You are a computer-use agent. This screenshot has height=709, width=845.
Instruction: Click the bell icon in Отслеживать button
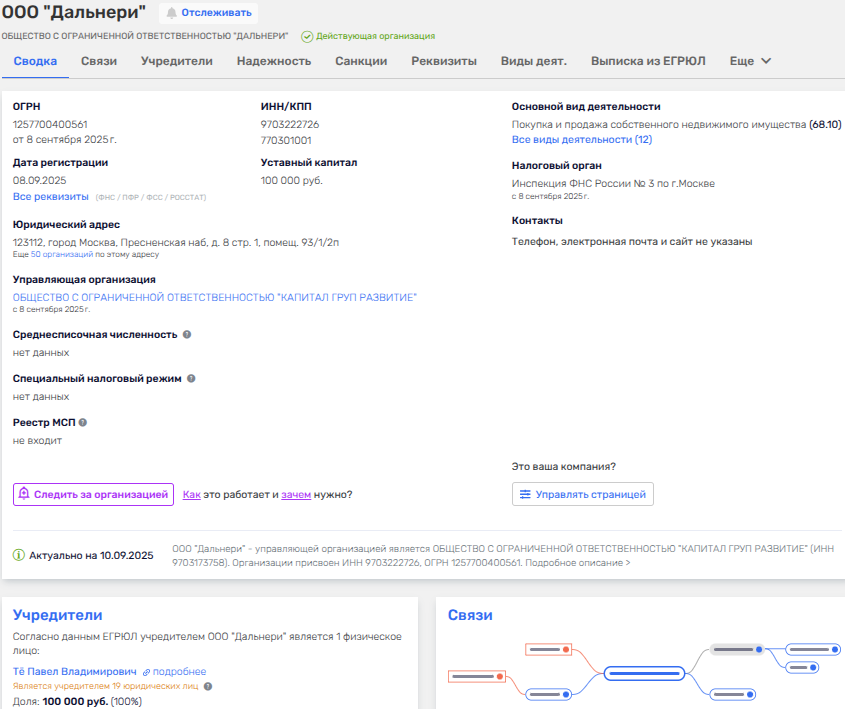click(172, 13)
